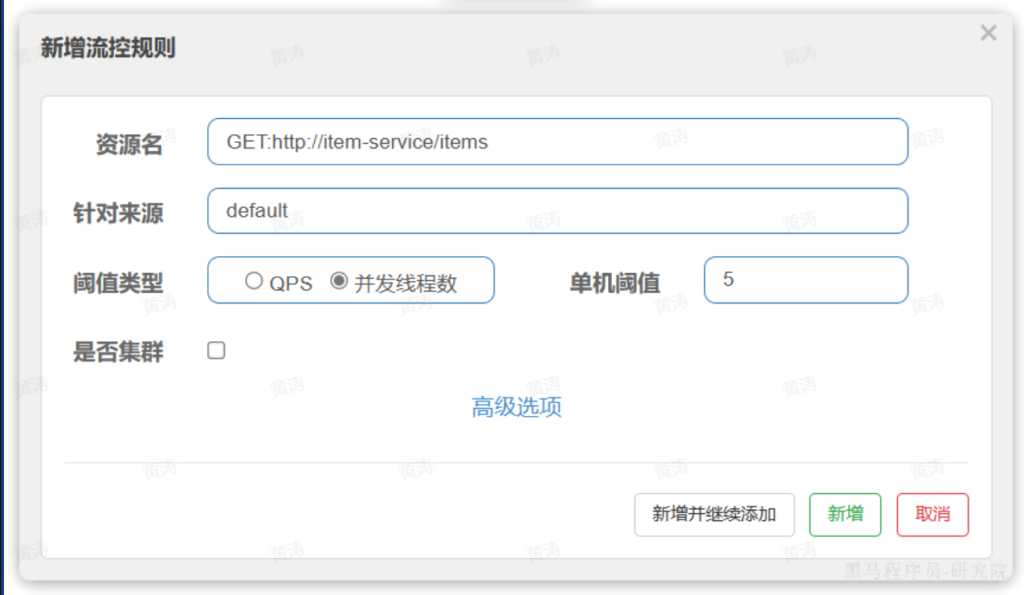Screen dimensions: 1024x595
Task: Click the 资源名 input field
Action: pos(557,142)
